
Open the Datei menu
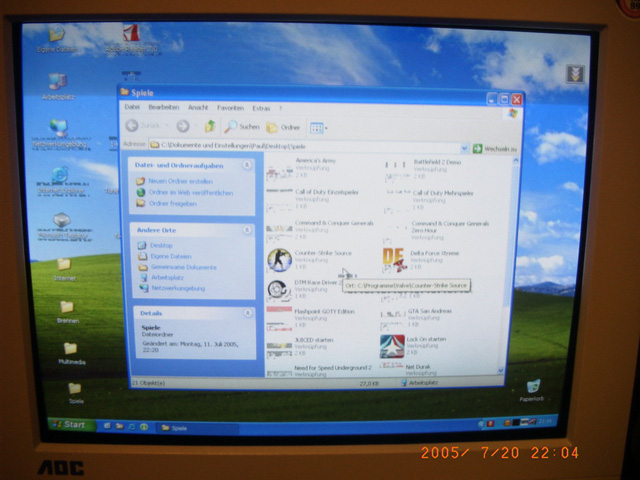(132, 107)
